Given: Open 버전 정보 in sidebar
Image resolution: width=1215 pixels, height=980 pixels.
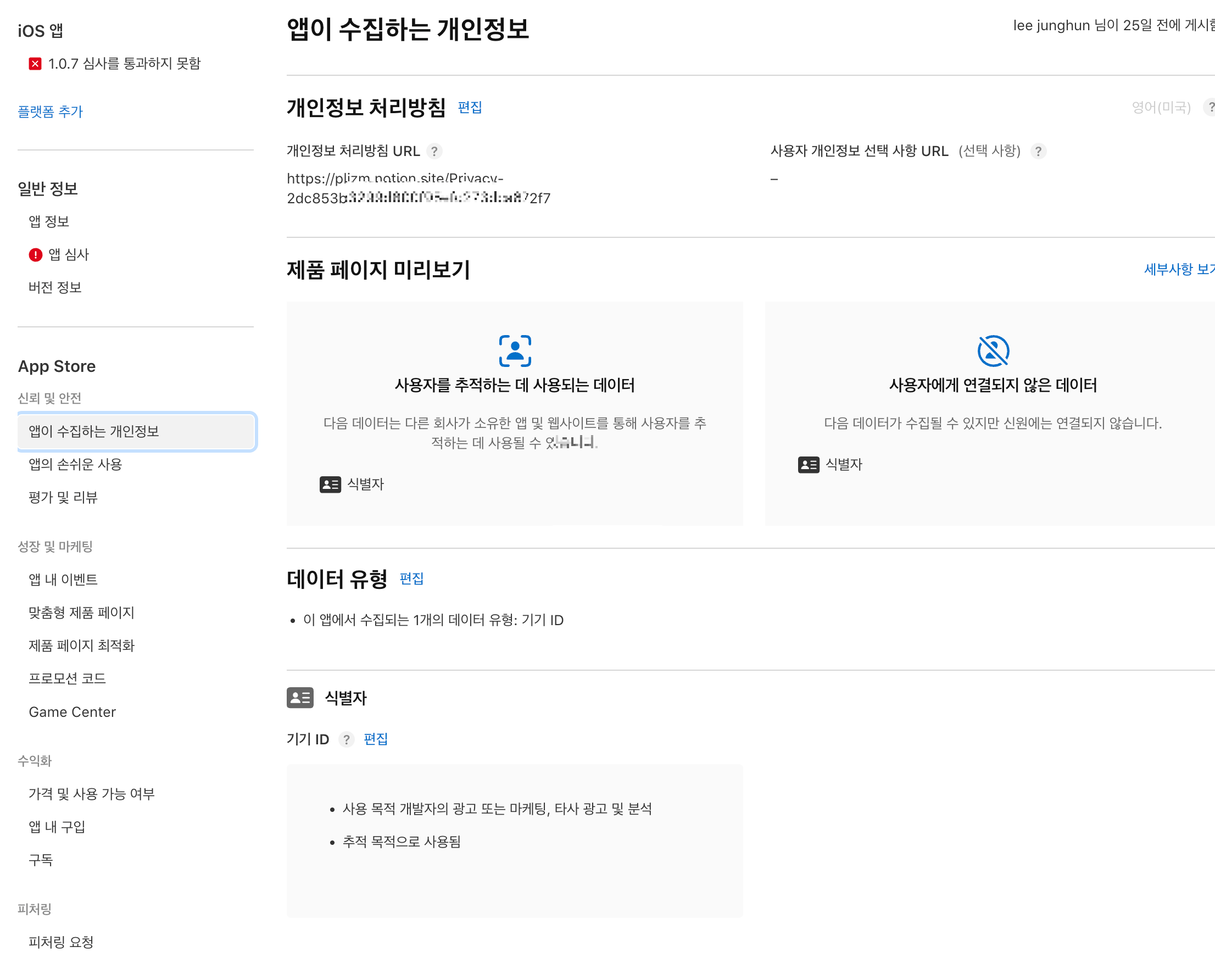Looking at the screenshot, I should pos(55,287).
